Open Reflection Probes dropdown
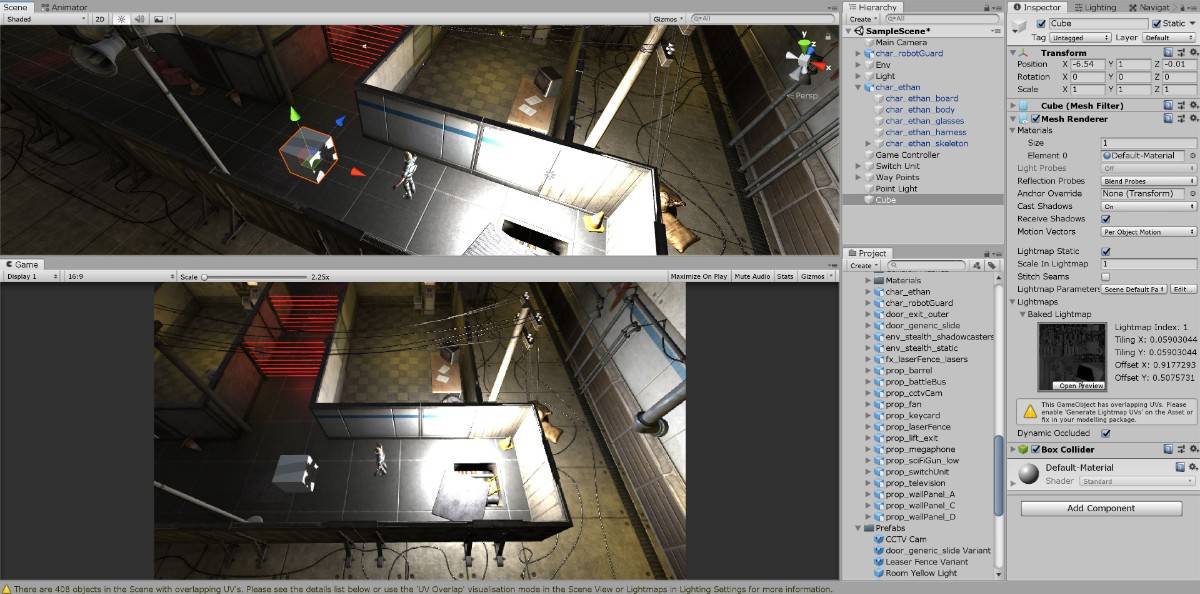The width and height of the screenshot is (1200, 594). pos(1149,181)
